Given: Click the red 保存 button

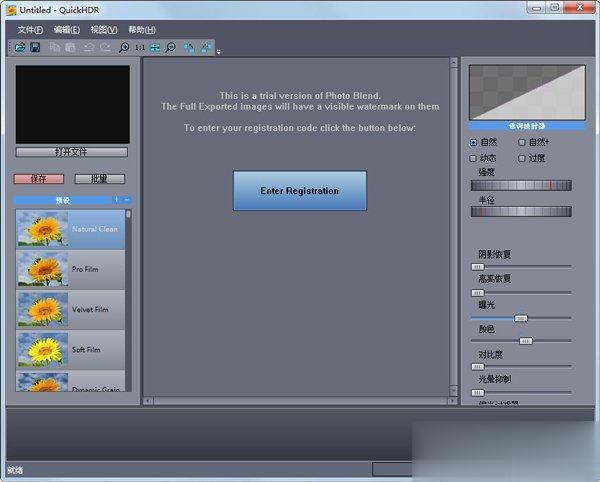Looking at the screenshot, I should [39, 179].
